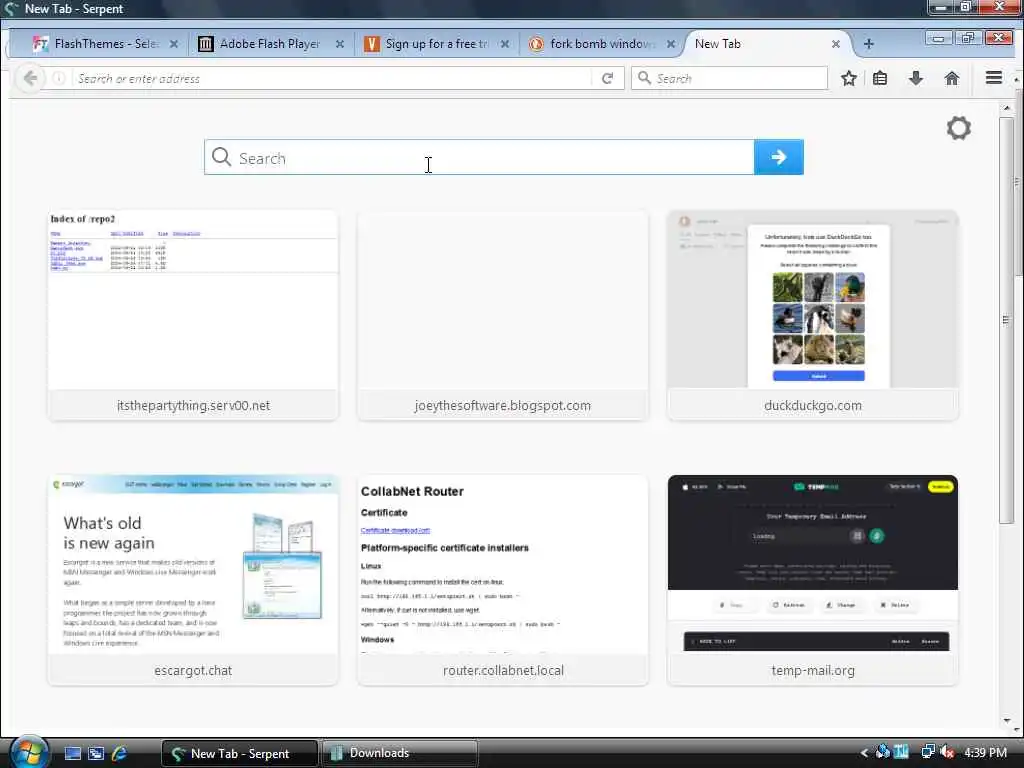Open the downloads arrow icon
Image resolution: width=1024 pixels, height=768 pixels.
[916, 78]
